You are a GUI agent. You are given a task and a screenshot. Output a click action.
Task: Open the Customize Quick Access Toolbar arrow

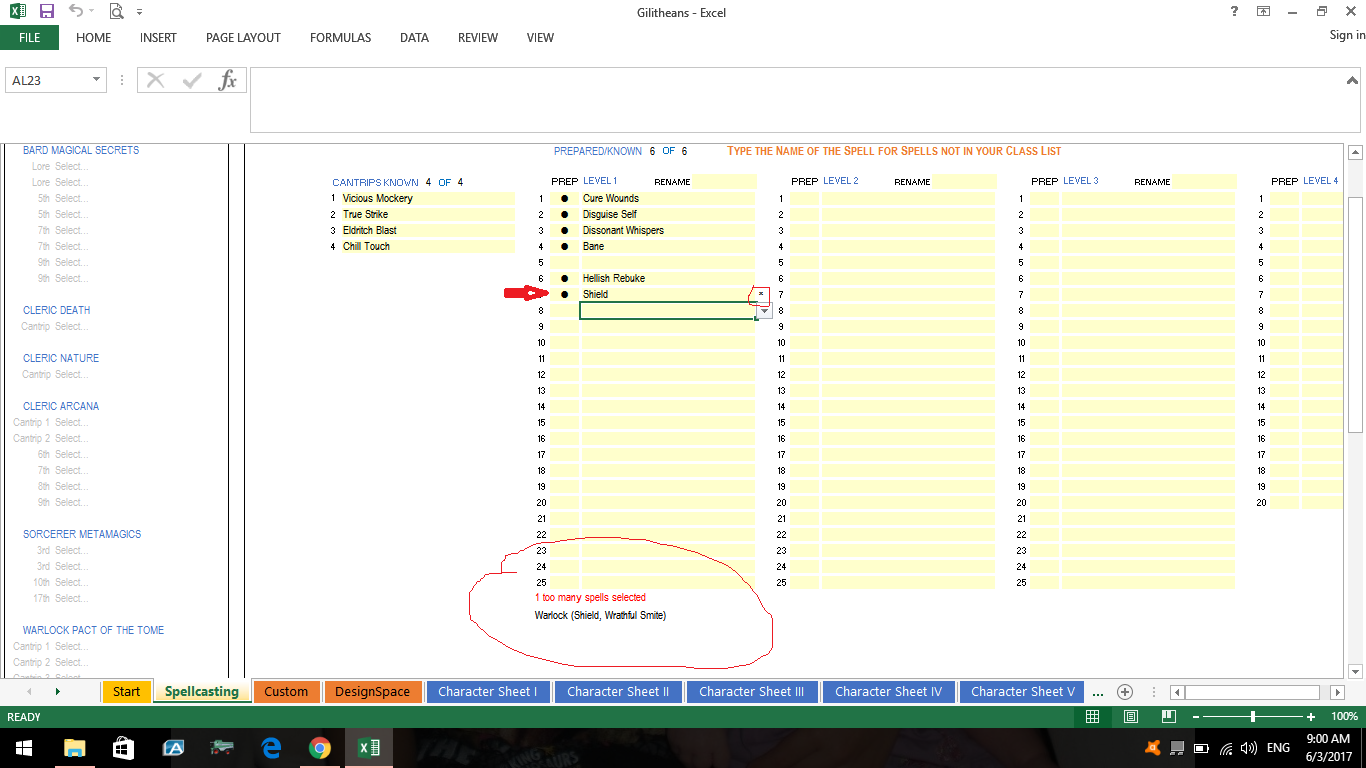(139, 13)
